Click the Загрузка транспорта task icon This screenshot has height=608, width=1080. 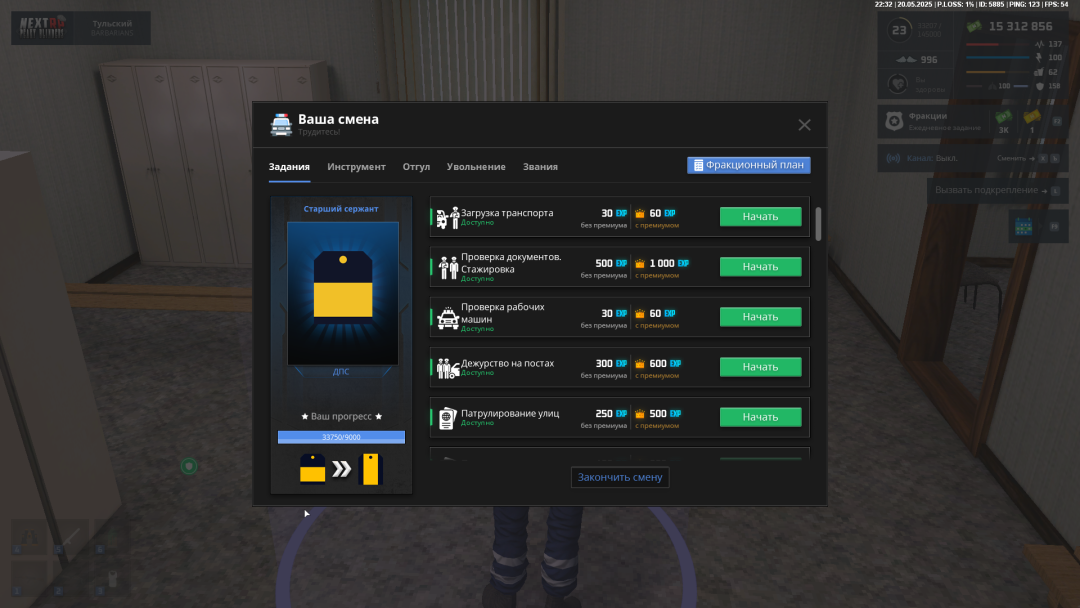[448, 218]
